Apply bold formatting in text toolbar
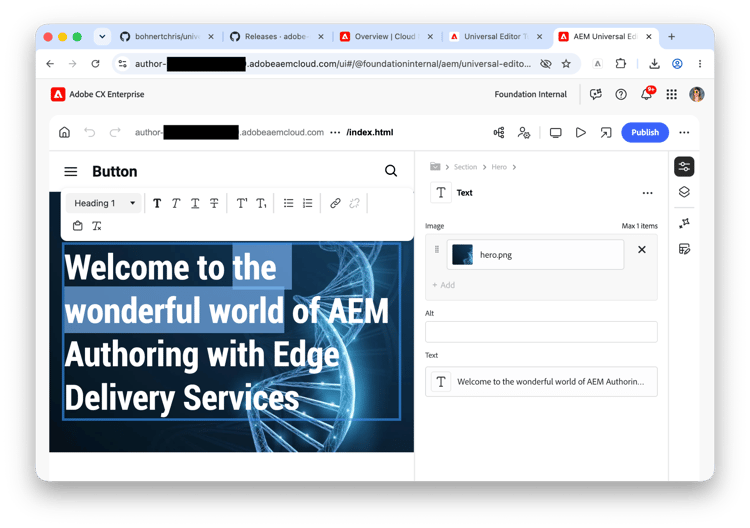 coord(157,203)
